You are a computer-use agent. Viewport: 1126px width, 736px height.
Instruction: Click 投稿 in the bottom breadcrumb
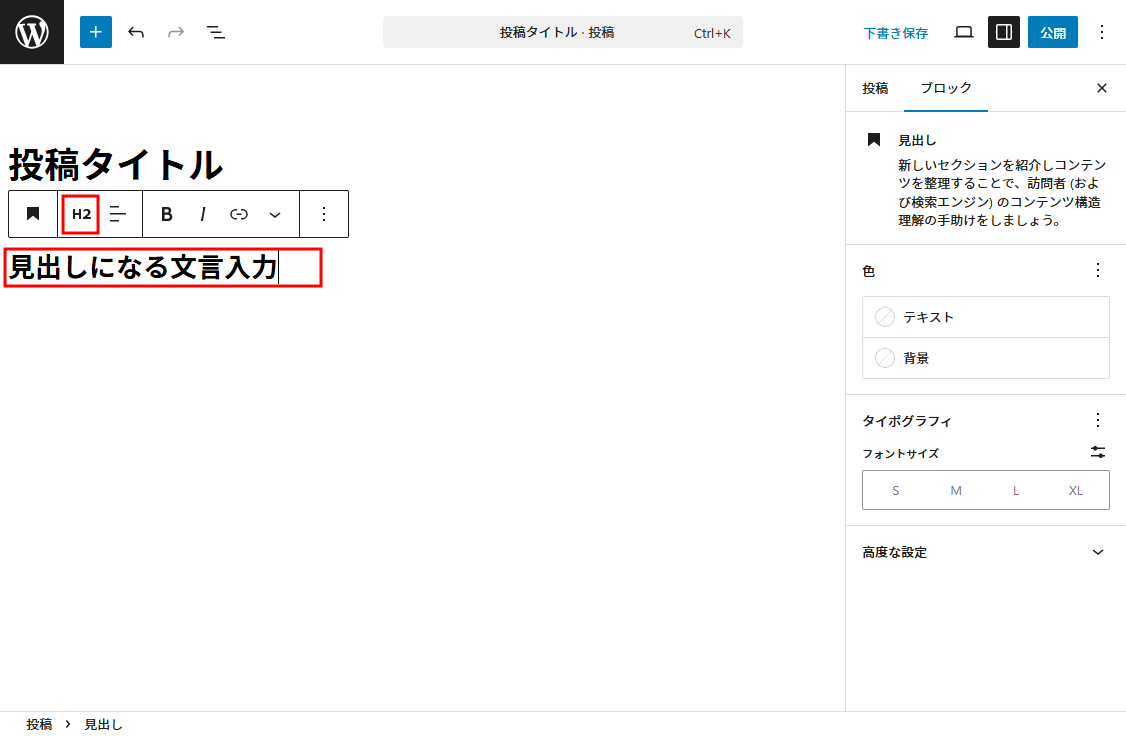click(39, 725)
